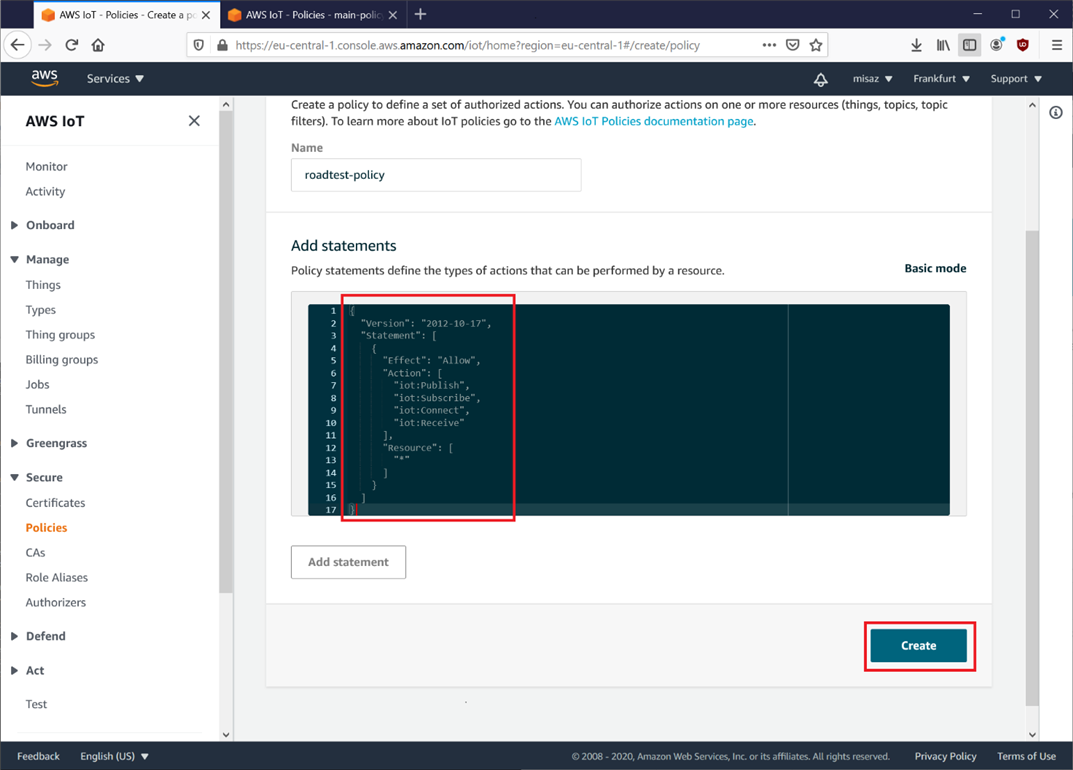1073x770 pixels.
Task: Open the Firefox hamburger menu
Action: click(x=1056, y=45)
